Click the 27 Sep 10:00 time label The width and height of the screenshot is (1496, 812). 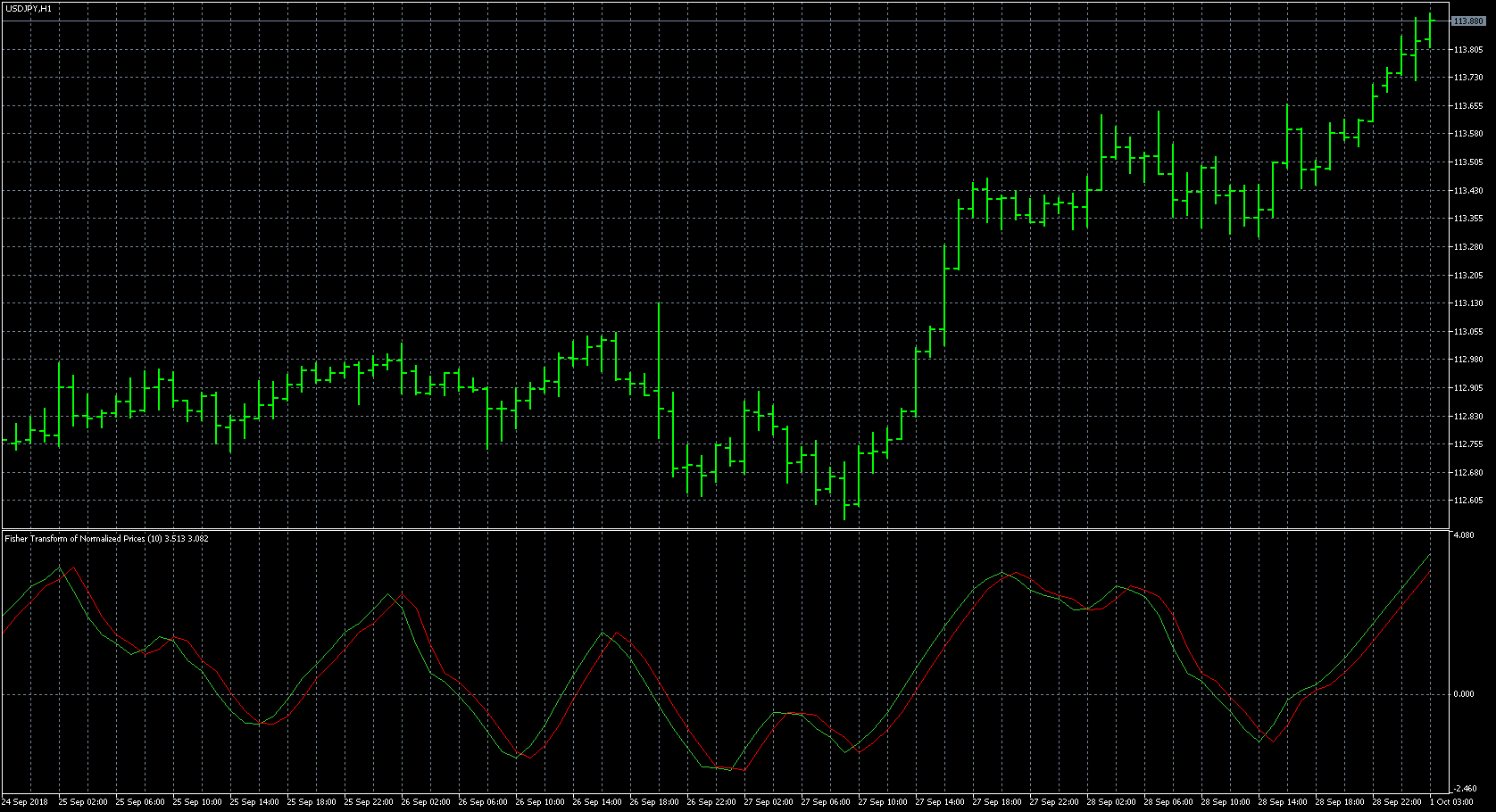[883, 802]
